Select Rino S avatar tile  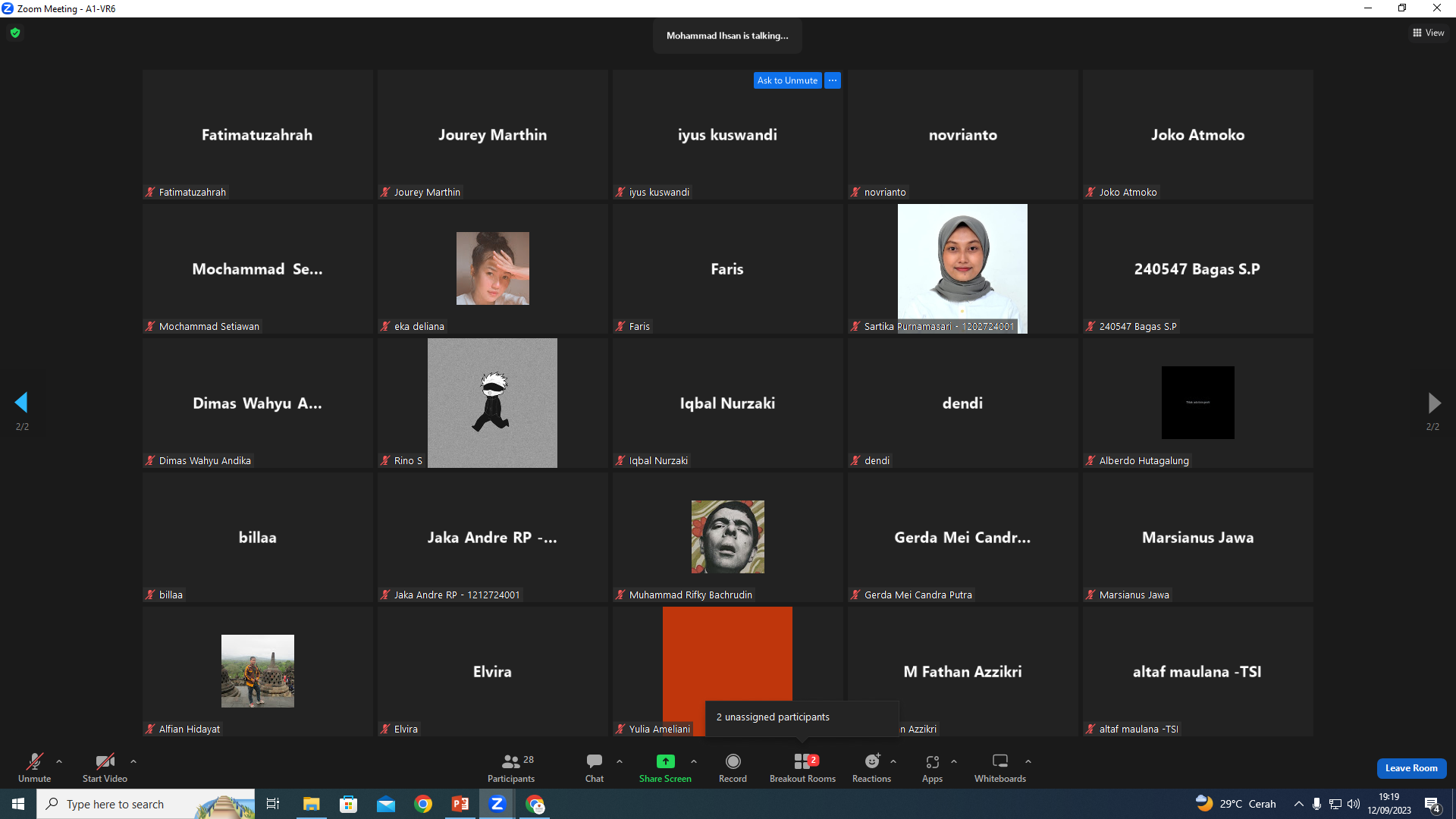point(492,403)
